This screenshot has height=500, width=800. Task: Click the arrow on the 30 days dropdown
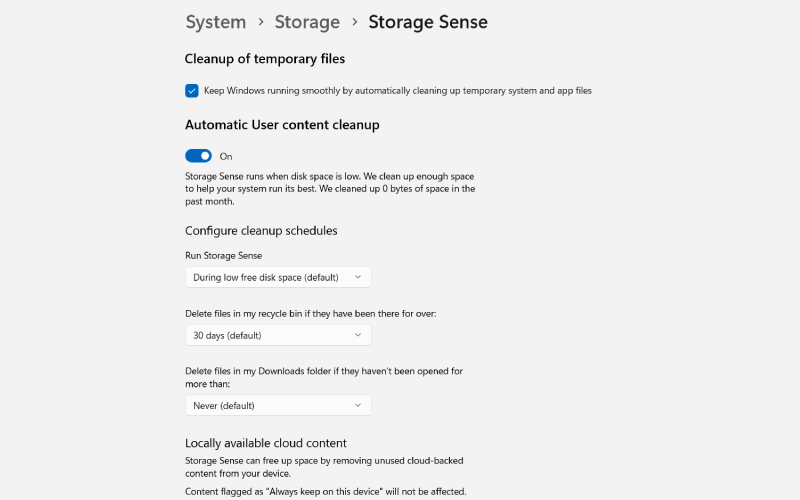click(358, 335)
